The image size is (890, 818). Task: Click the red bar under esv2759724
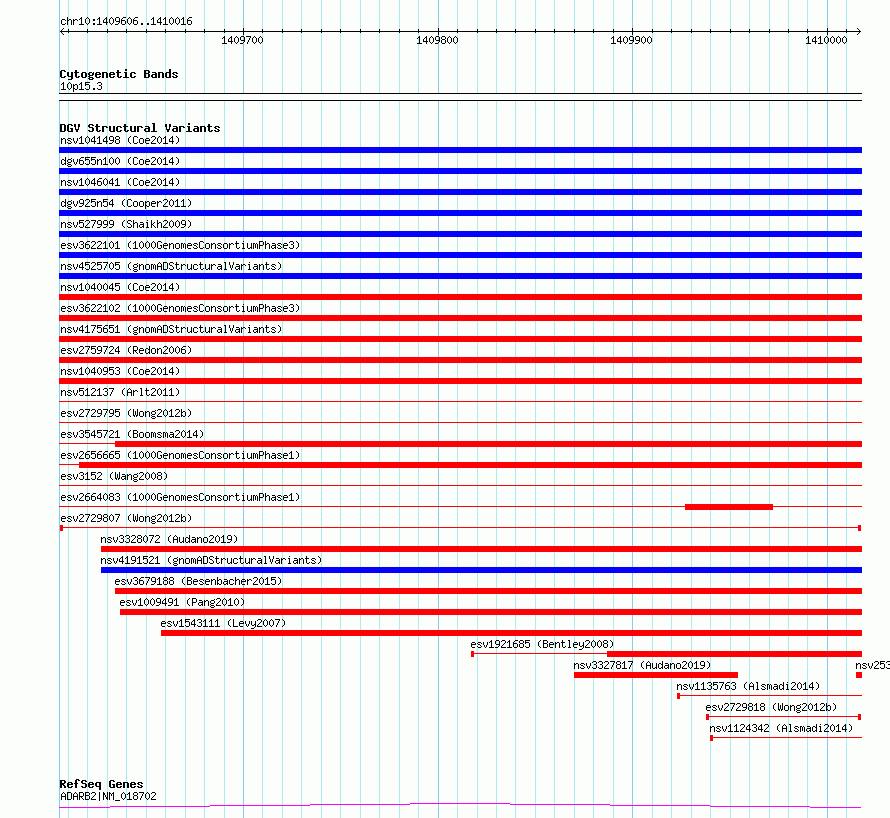click(x=460, y=360)
